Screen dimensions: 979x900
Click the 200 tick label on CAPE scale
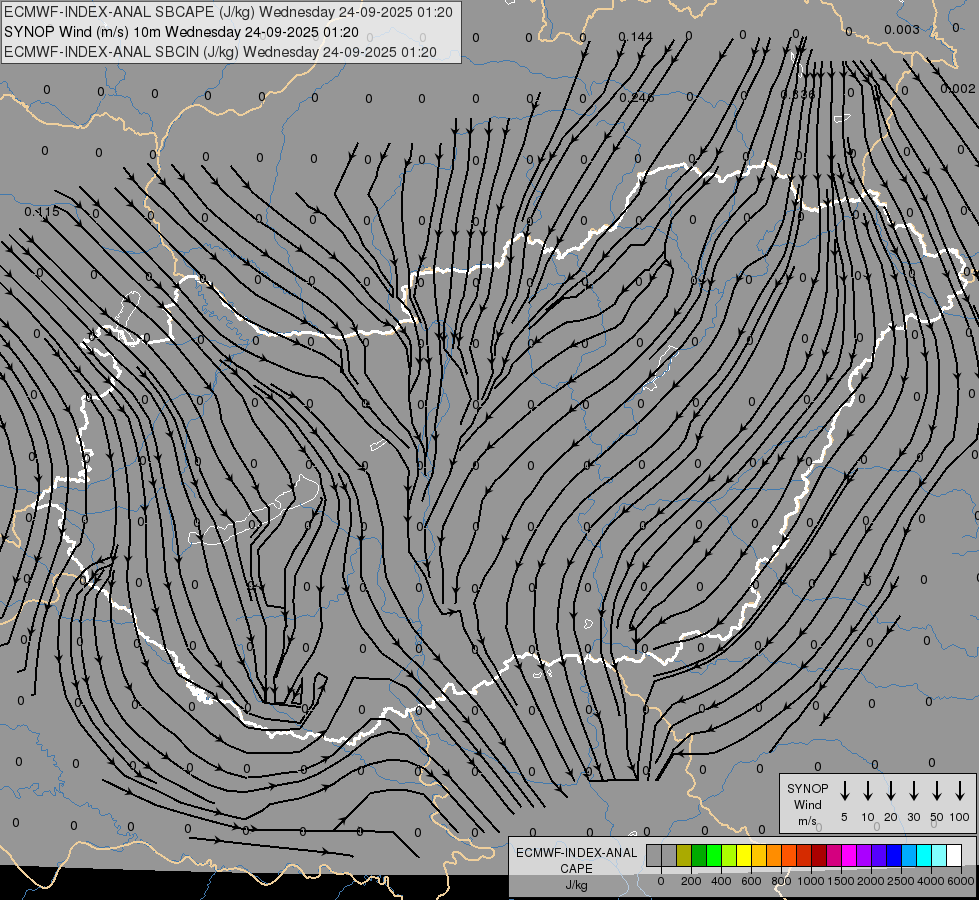(691, 881)
